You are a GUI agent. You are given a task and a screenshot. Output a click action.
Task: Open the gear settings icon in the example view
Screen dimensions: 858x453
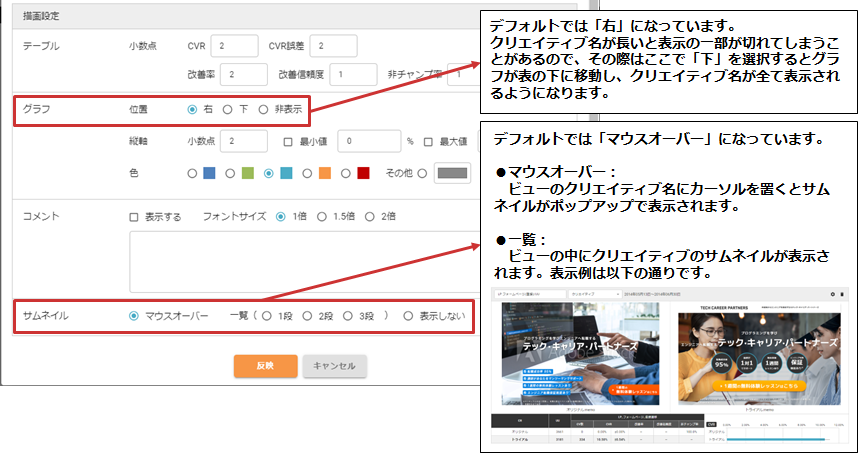(833, 294)
